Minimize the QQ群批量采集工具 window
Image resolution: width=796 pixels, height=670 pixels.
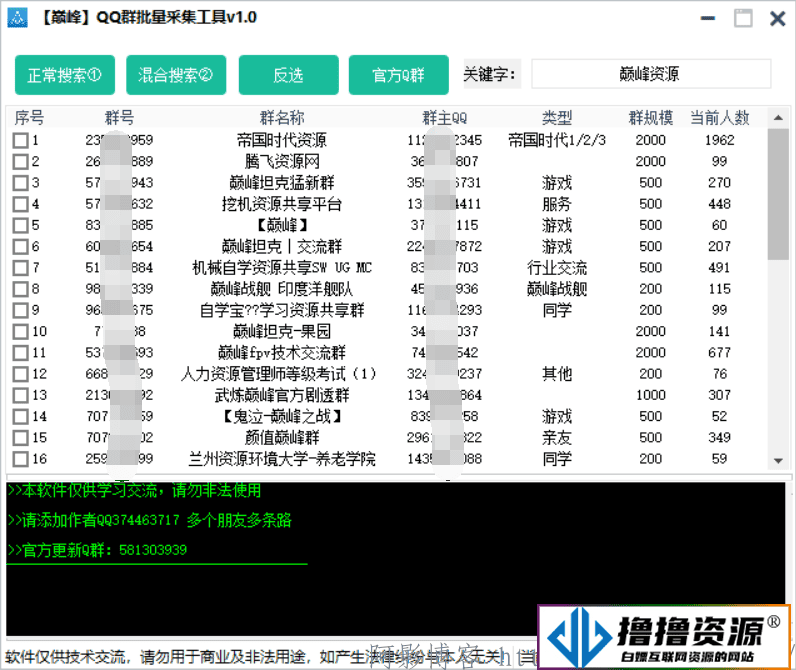(708, 18)
